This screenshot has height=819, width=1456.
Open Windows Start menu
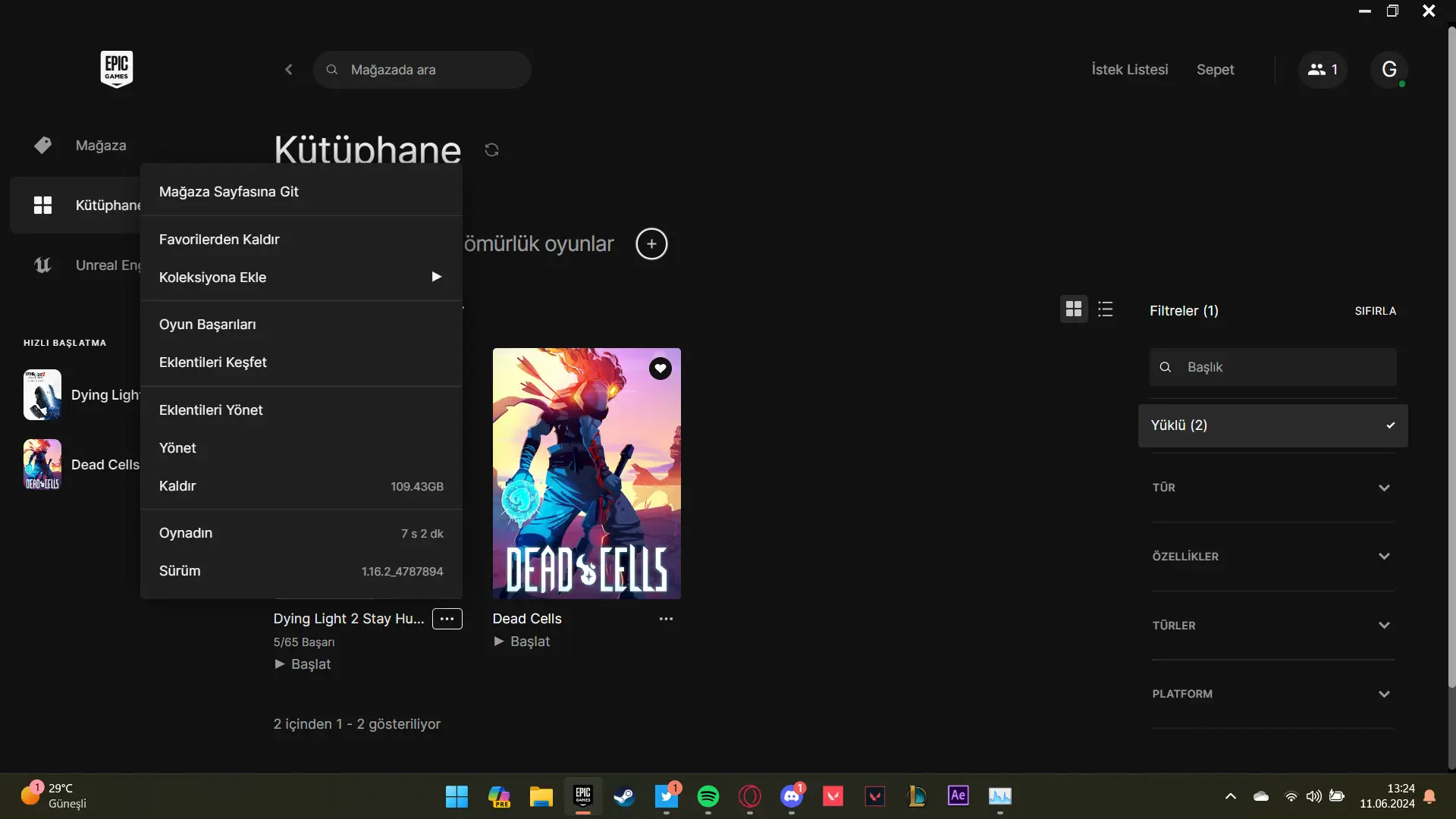(x=457, y=796)
